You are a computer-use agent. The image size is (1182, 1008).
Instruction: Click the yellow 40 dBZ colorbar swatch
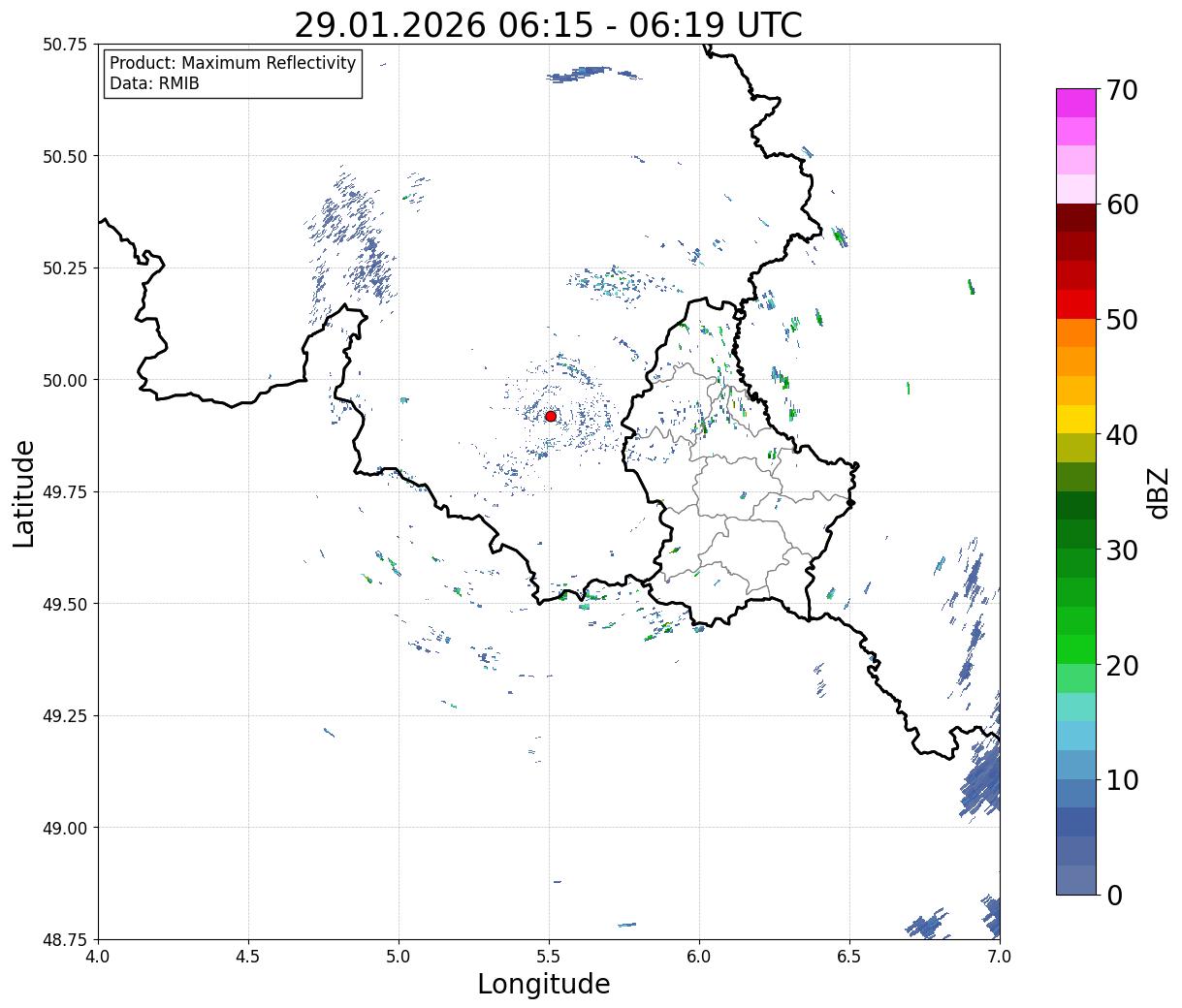click(1076, 419)
